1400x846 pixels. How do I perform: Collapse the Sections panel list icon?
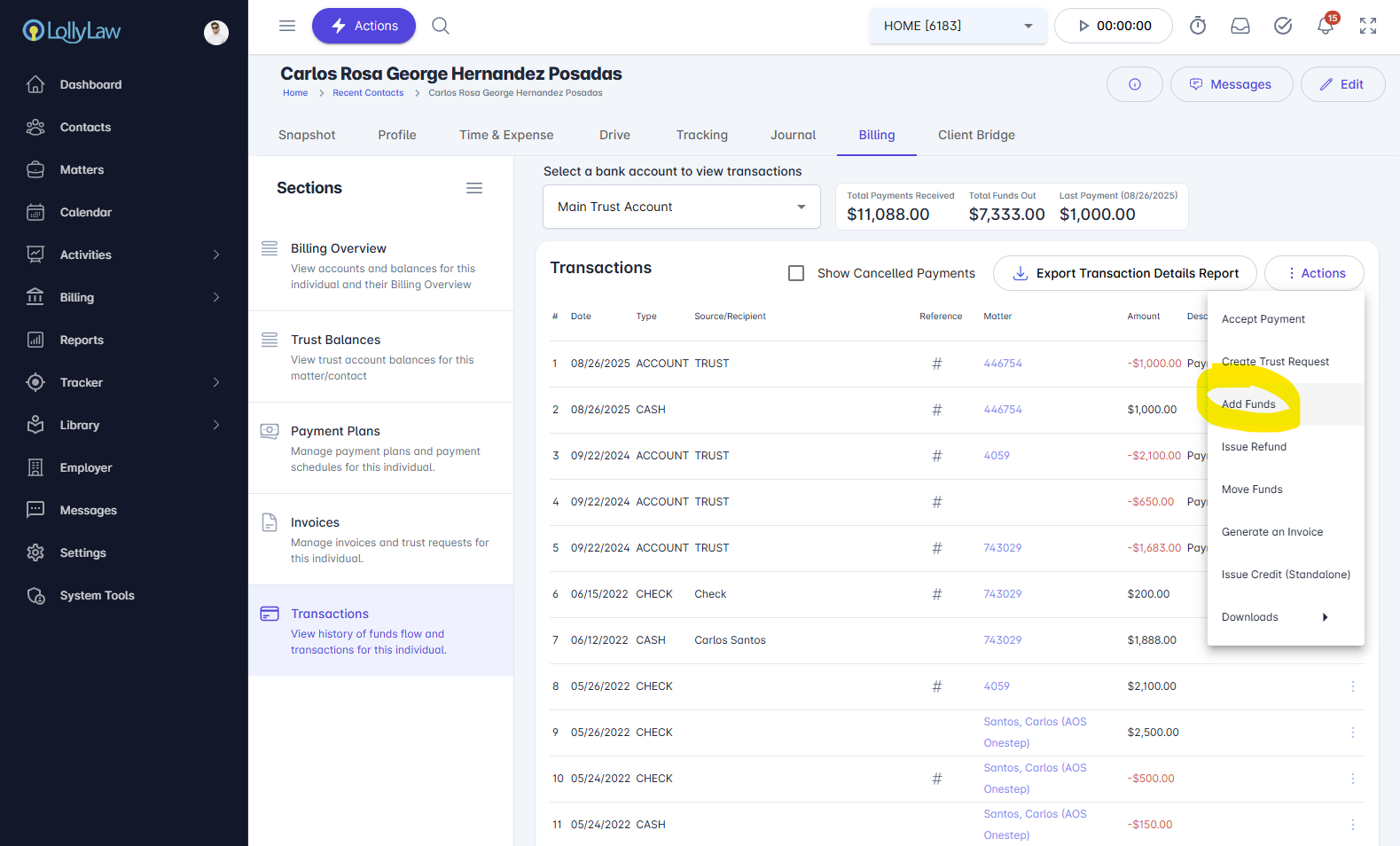pyautogui.click(x=474, y=188)
